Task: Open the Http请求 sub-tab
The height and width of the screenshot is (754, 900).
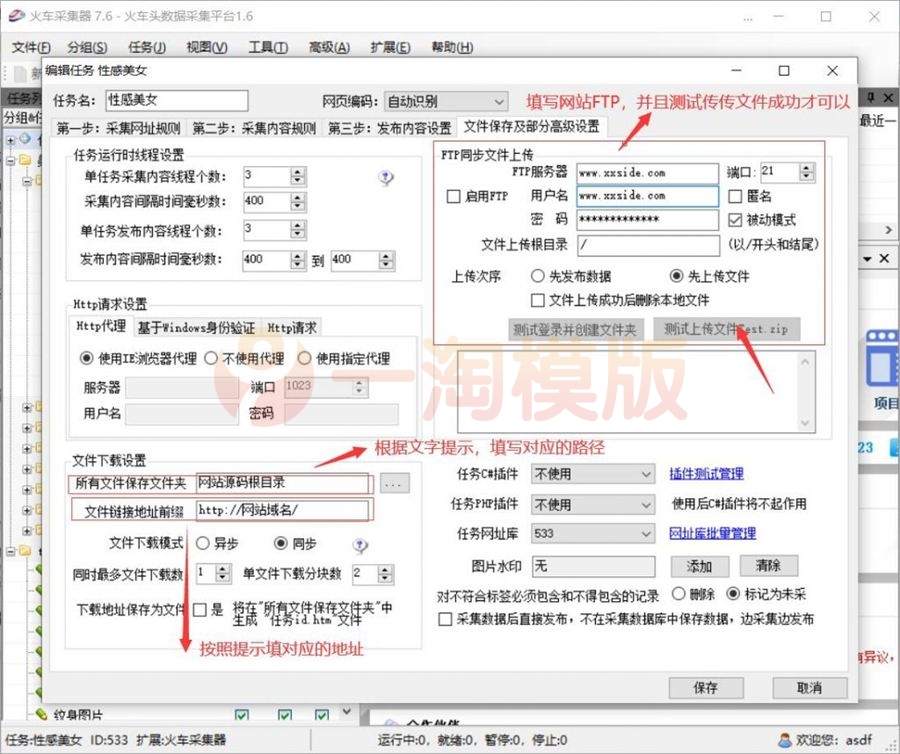Action: click(292, 328)
